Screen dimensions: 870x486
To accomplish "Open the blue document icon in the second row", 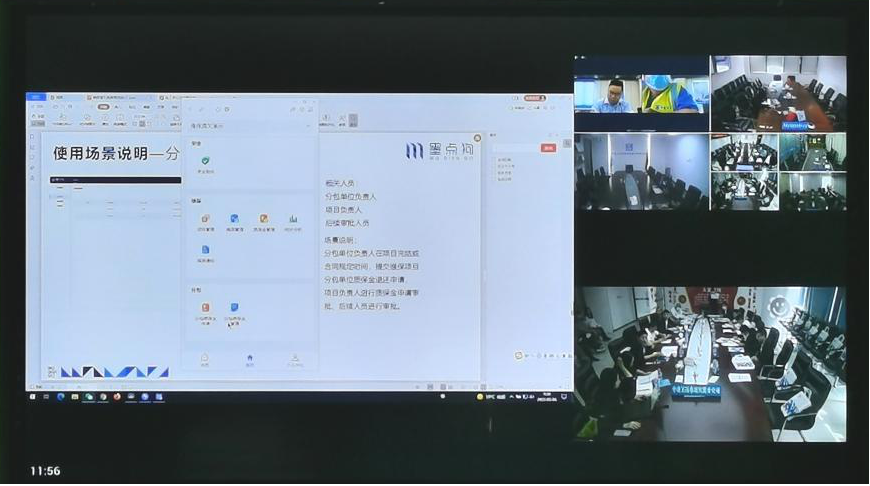I will 205,250.
